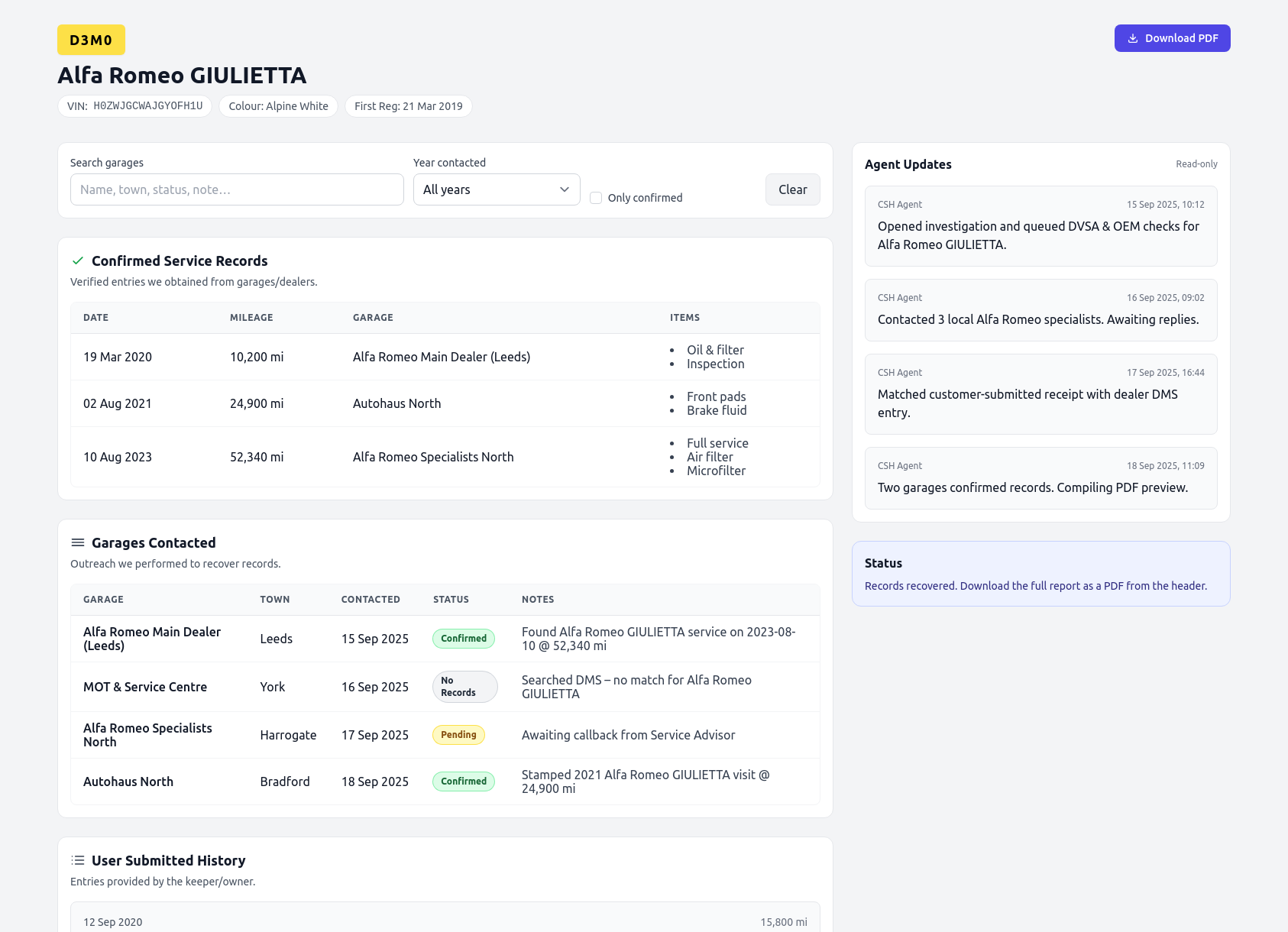Focus the Search garages input field

(237, 189)
